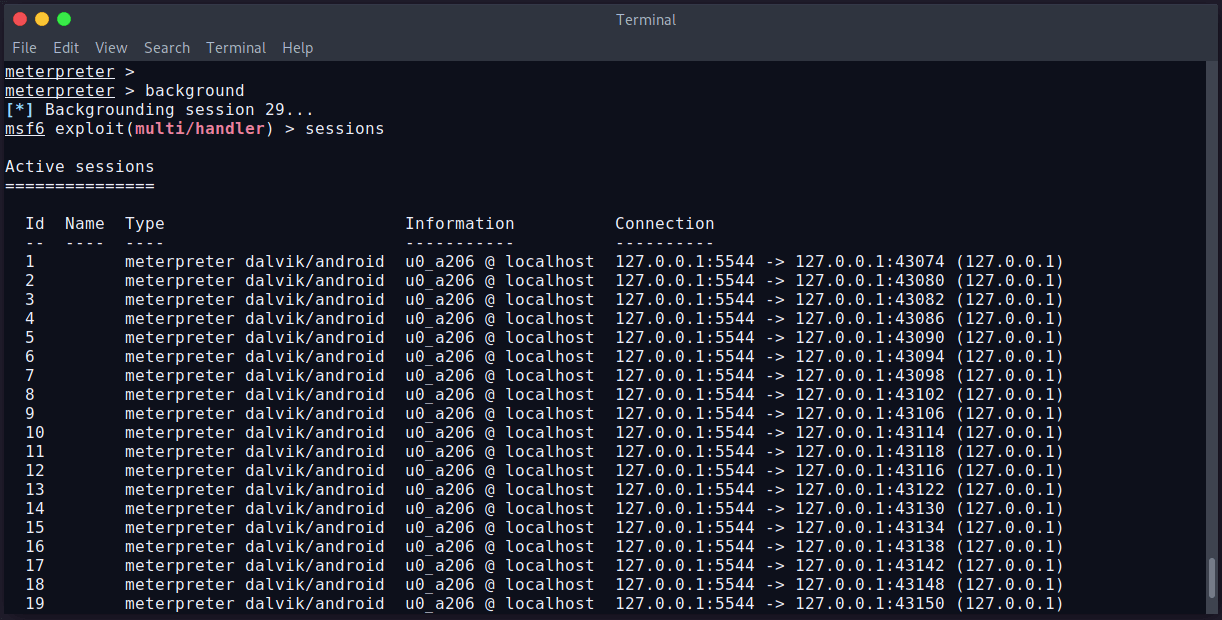Click the "127.0.0.1:43148" destination address
The height and width of the screenshot is (620, 1222).
click(870, 585)
